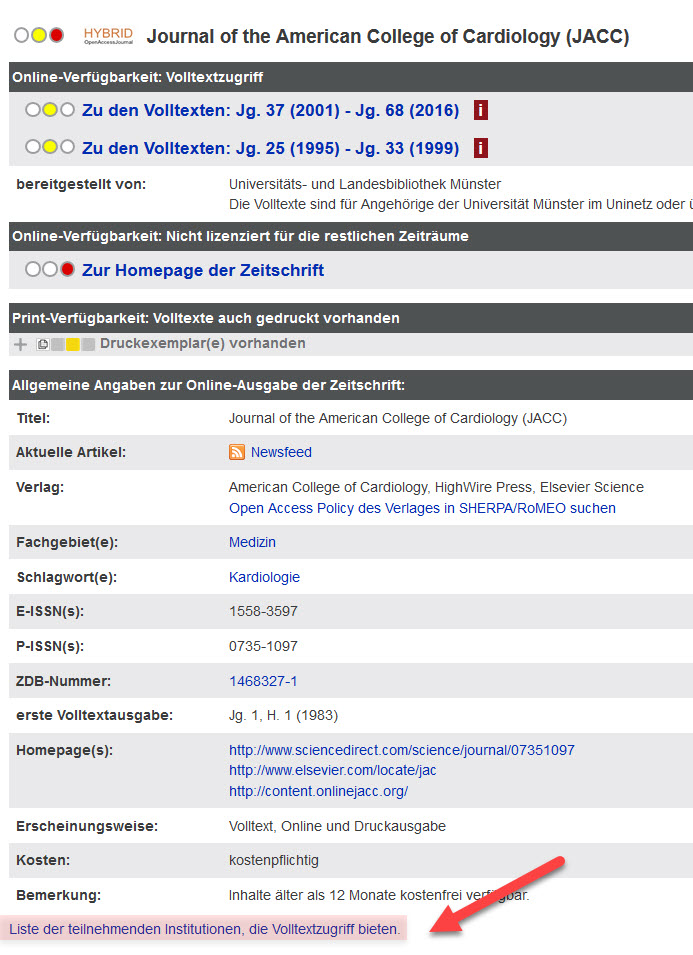Select the Medizin subject link
The width and height of the screenshot is (693, 955).
(252, 542)
